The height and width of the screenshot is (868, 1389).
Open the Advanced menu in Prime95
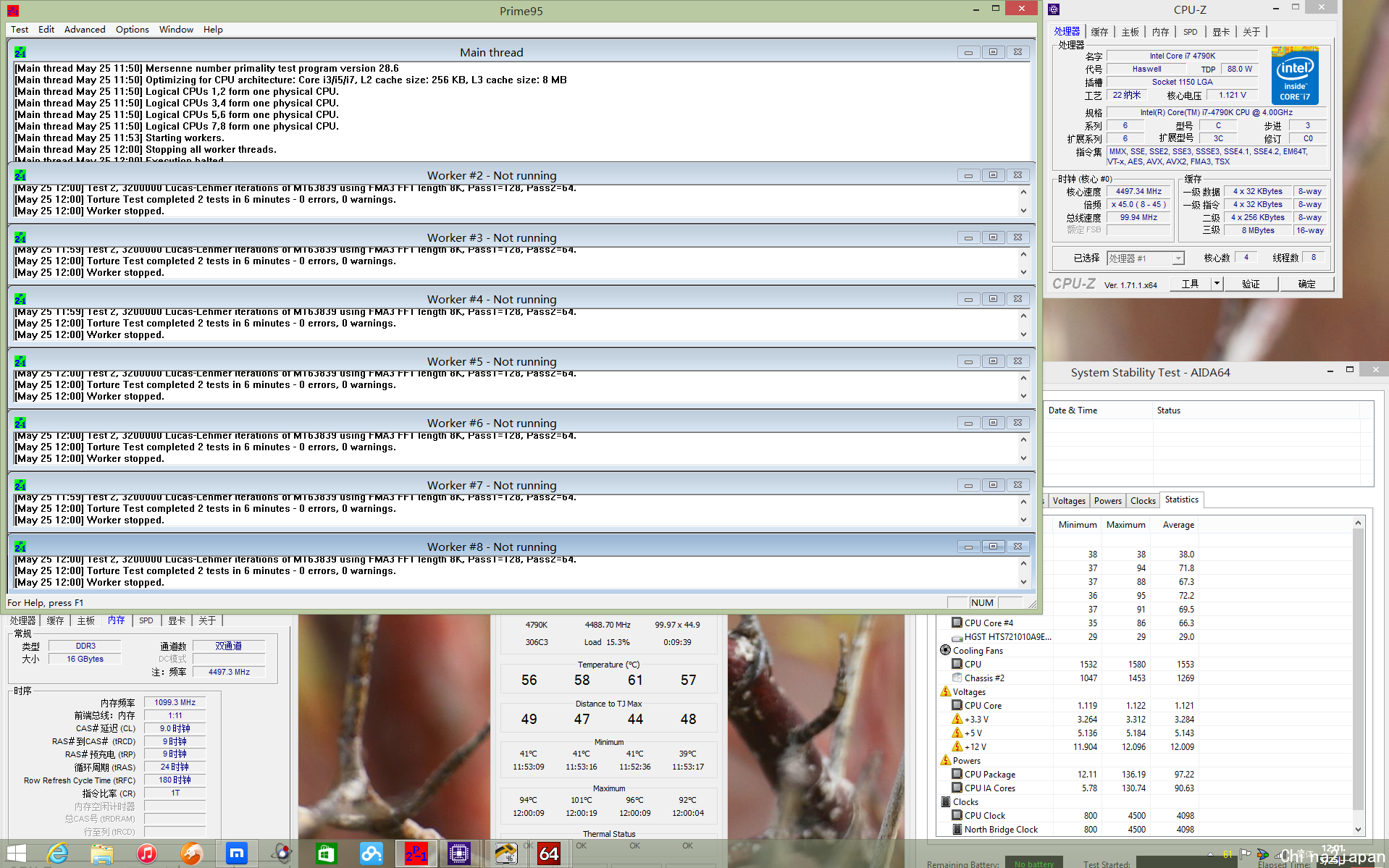pos(85,30)
